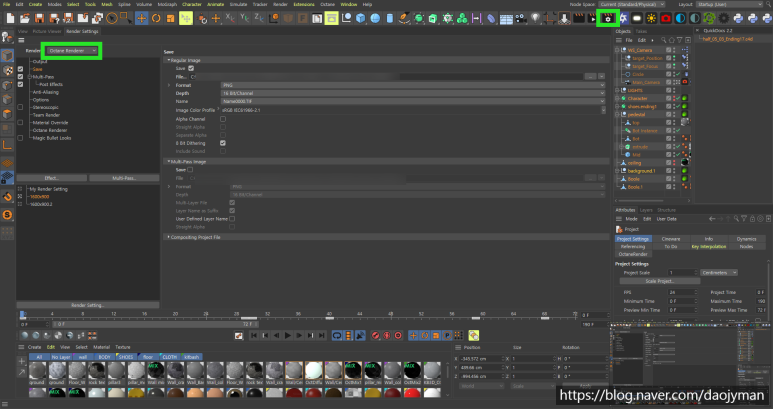The image size is (773, 409).
Task: Select the Rotate tool
Action: click(x=156, y=19)
